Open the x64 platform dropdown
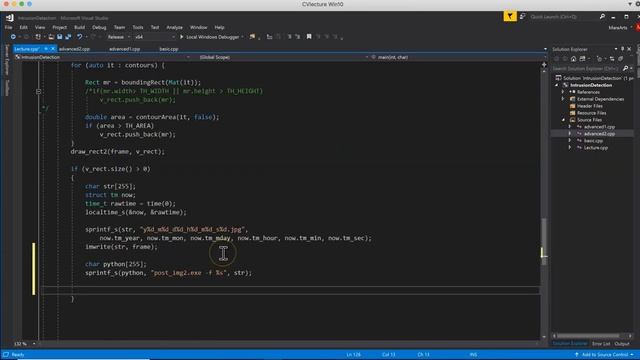 pyautogui.click(x=154, y=37)
